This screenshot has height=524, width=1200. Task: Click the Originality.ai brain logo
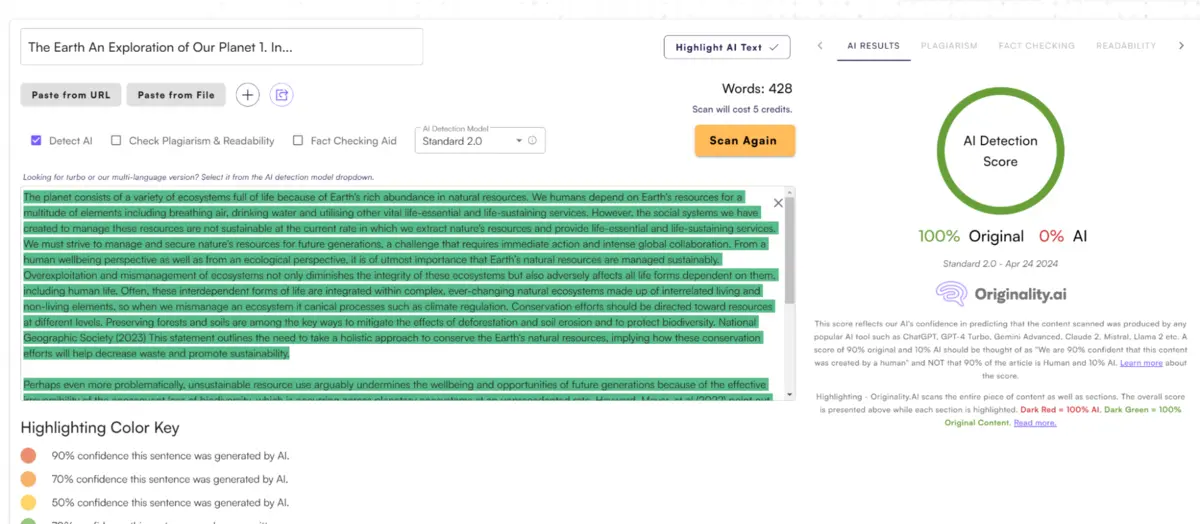(951, 293)
